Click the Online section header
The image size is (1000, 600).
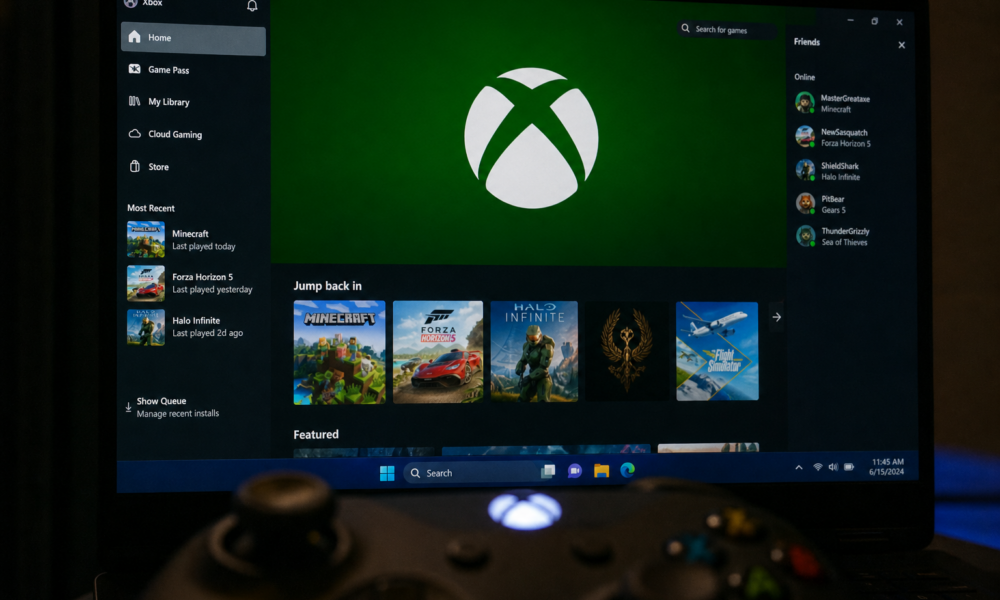(x=804, y=77)
